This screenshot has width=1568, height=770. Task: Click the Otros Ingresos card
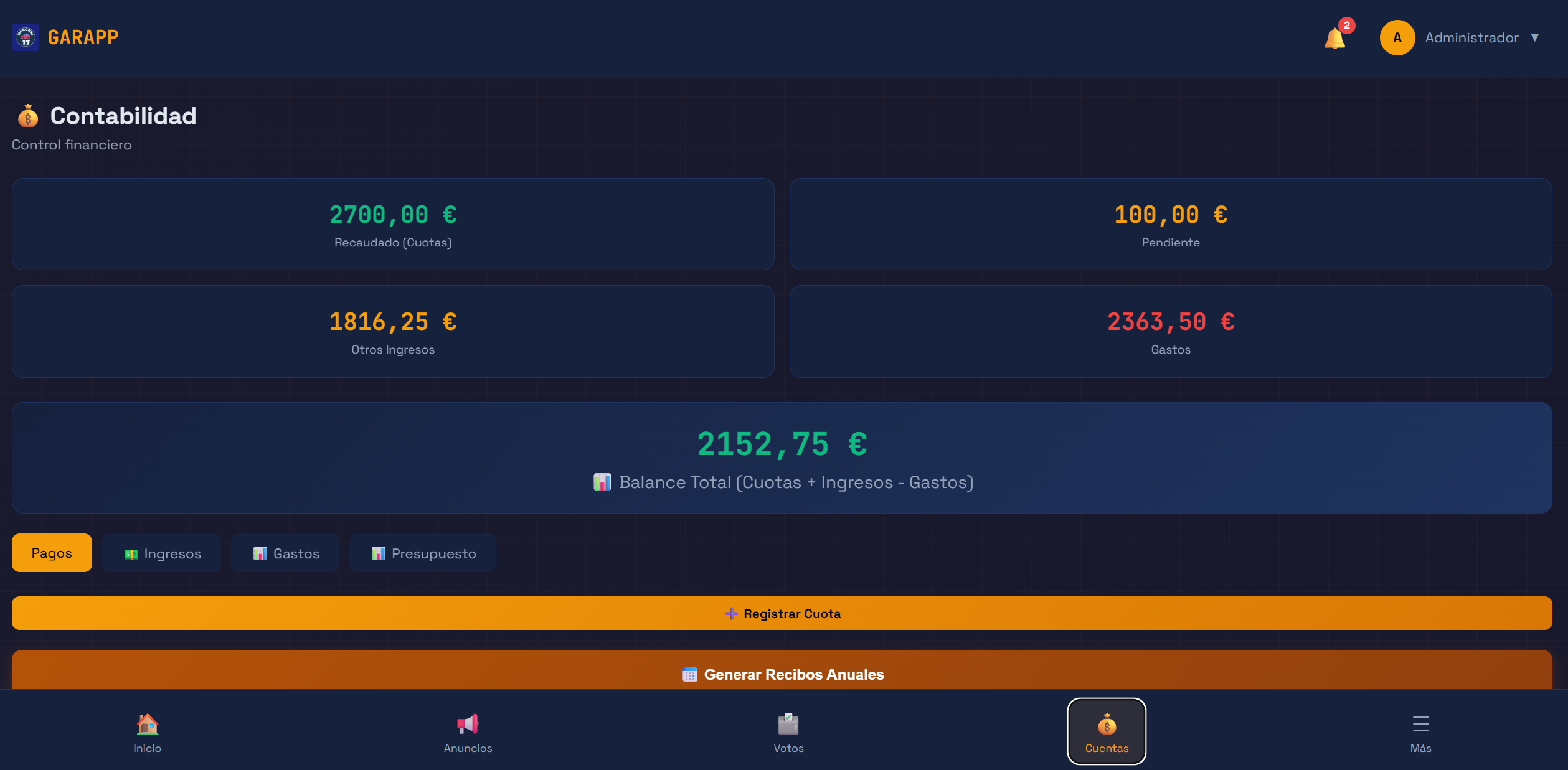393,331
